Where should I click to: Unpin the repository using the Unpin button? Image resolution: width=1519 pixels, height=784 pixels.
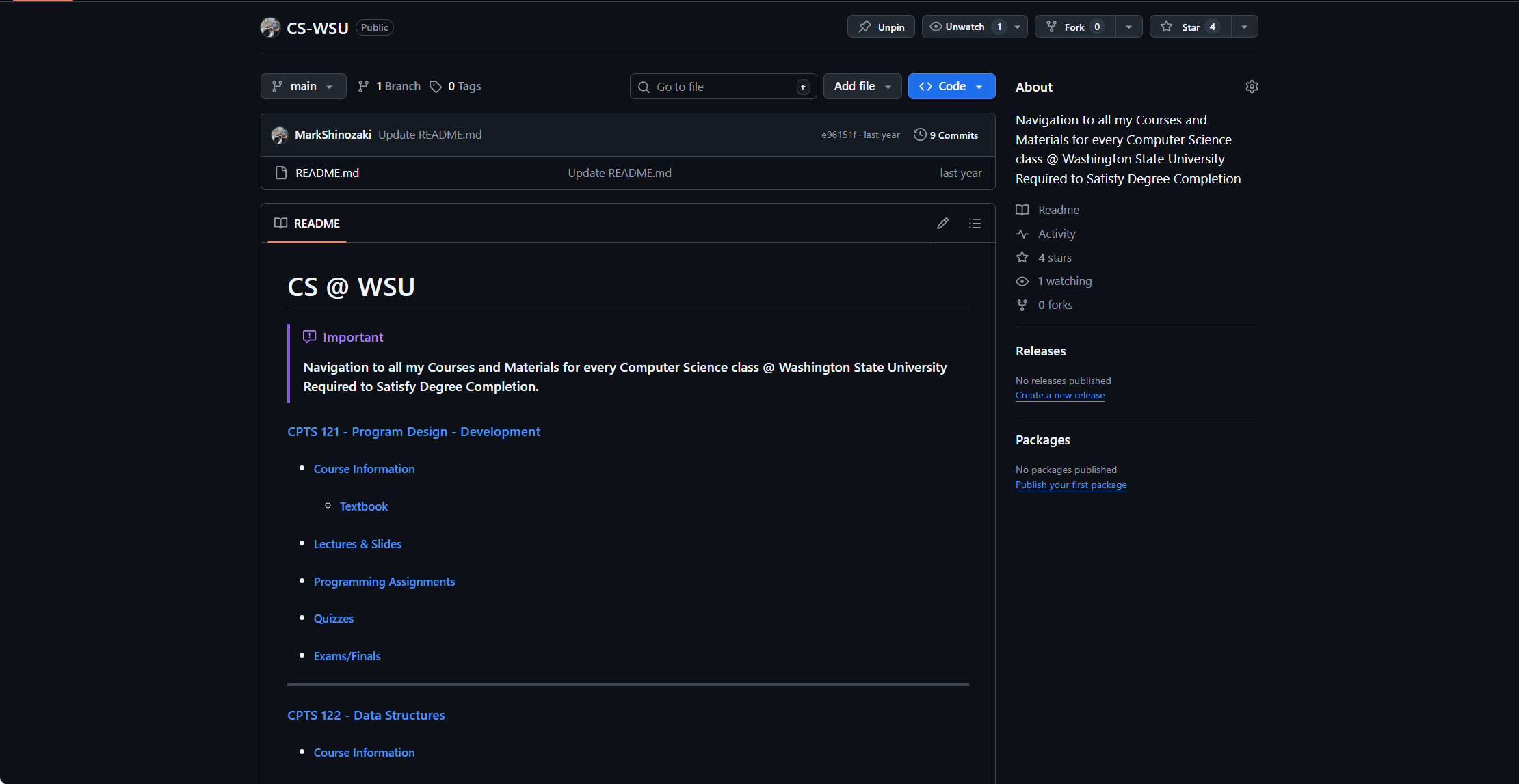tap(881, 27)
